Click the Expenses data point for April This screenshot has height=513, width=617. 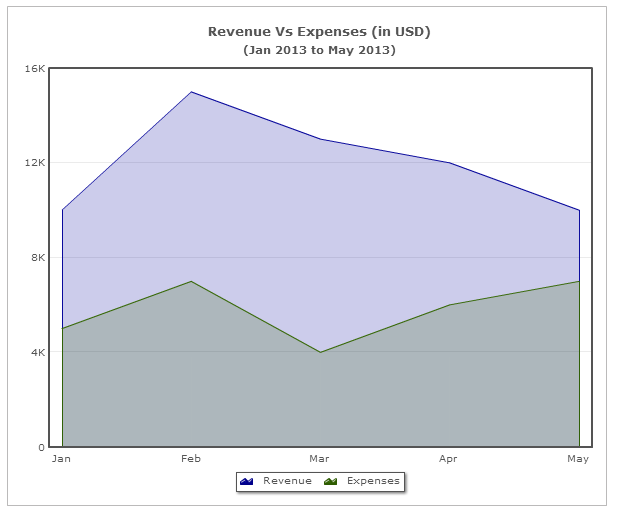pyautogui.click(x=449, y=305)
